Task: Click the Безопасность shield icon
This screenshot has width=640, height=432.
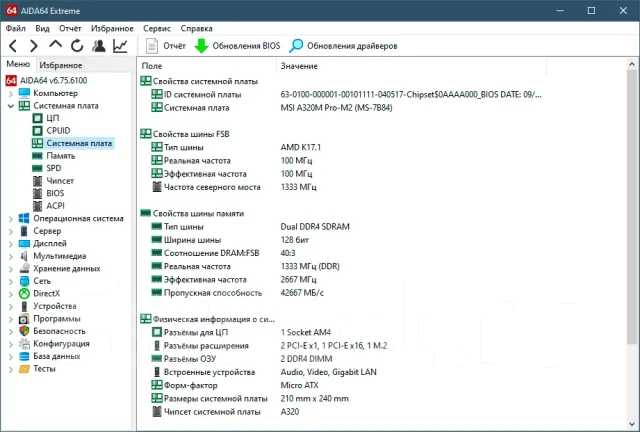Action: [x=24, y=331]
